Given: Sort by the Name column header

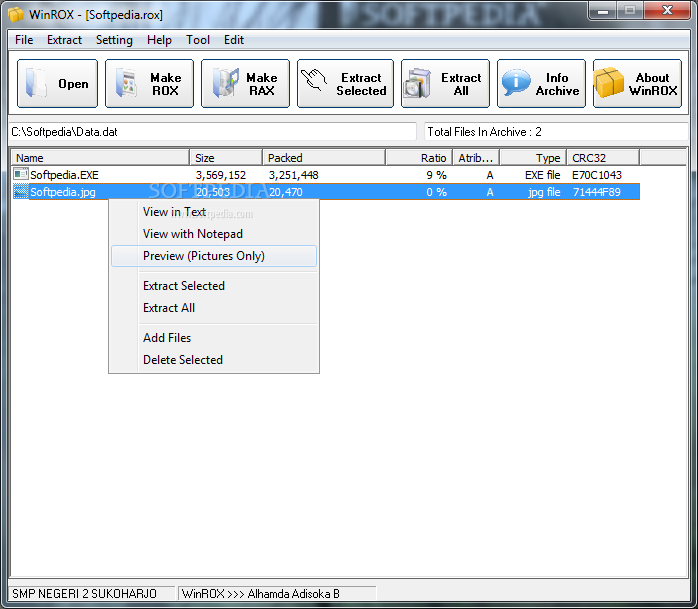Looking at the screenshot, I should (100, 158).
